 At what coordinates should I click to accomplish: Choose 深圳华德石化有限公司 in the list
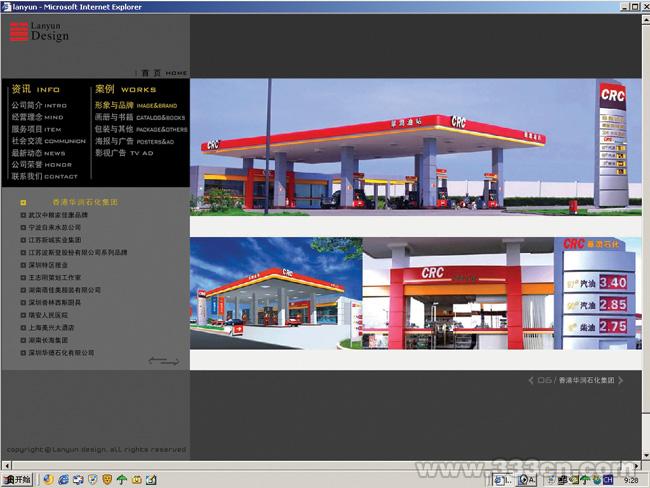point(61,352)
